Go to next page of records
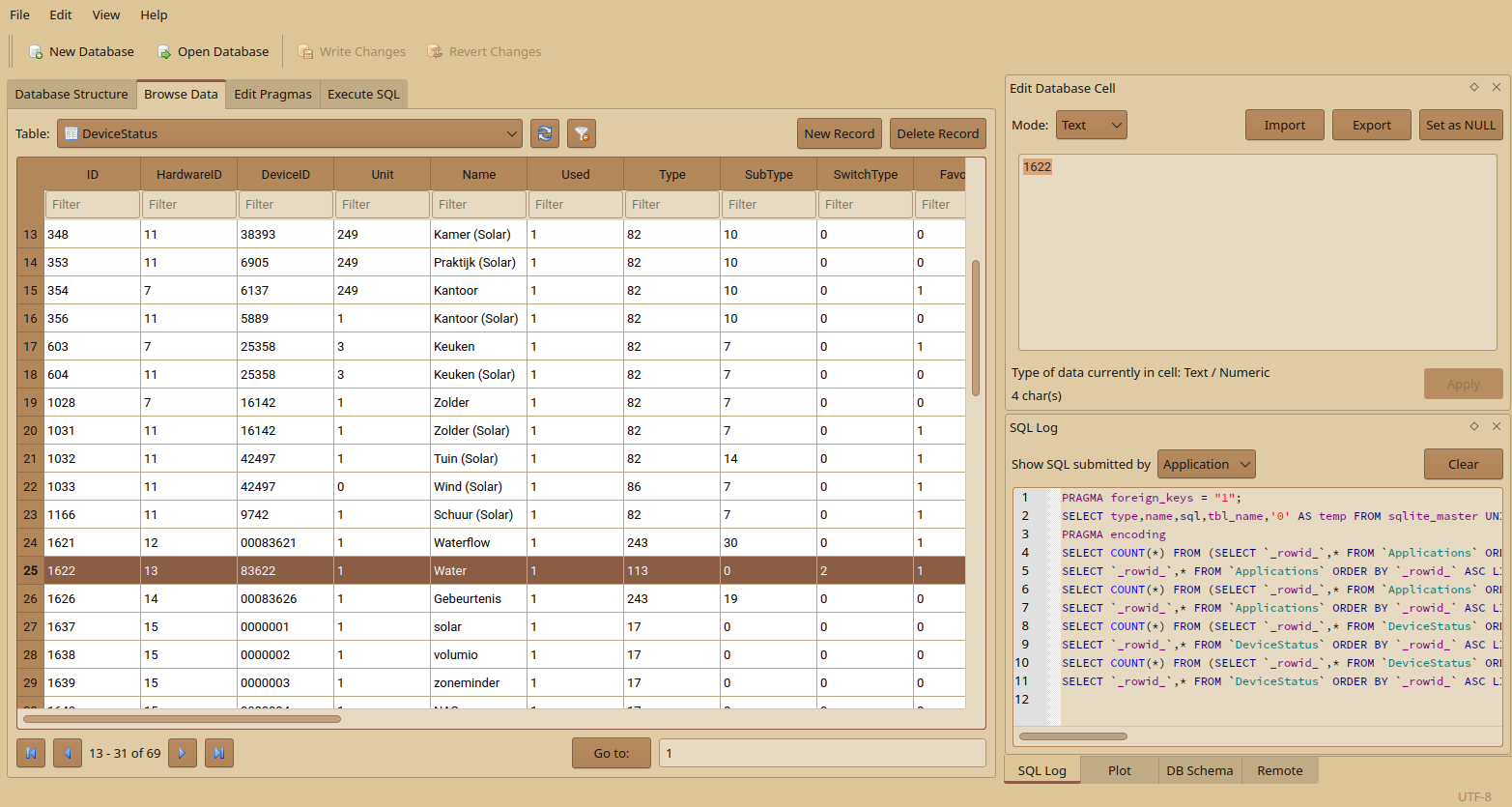Screen dimensions: 1512x807 click(183, 753)
